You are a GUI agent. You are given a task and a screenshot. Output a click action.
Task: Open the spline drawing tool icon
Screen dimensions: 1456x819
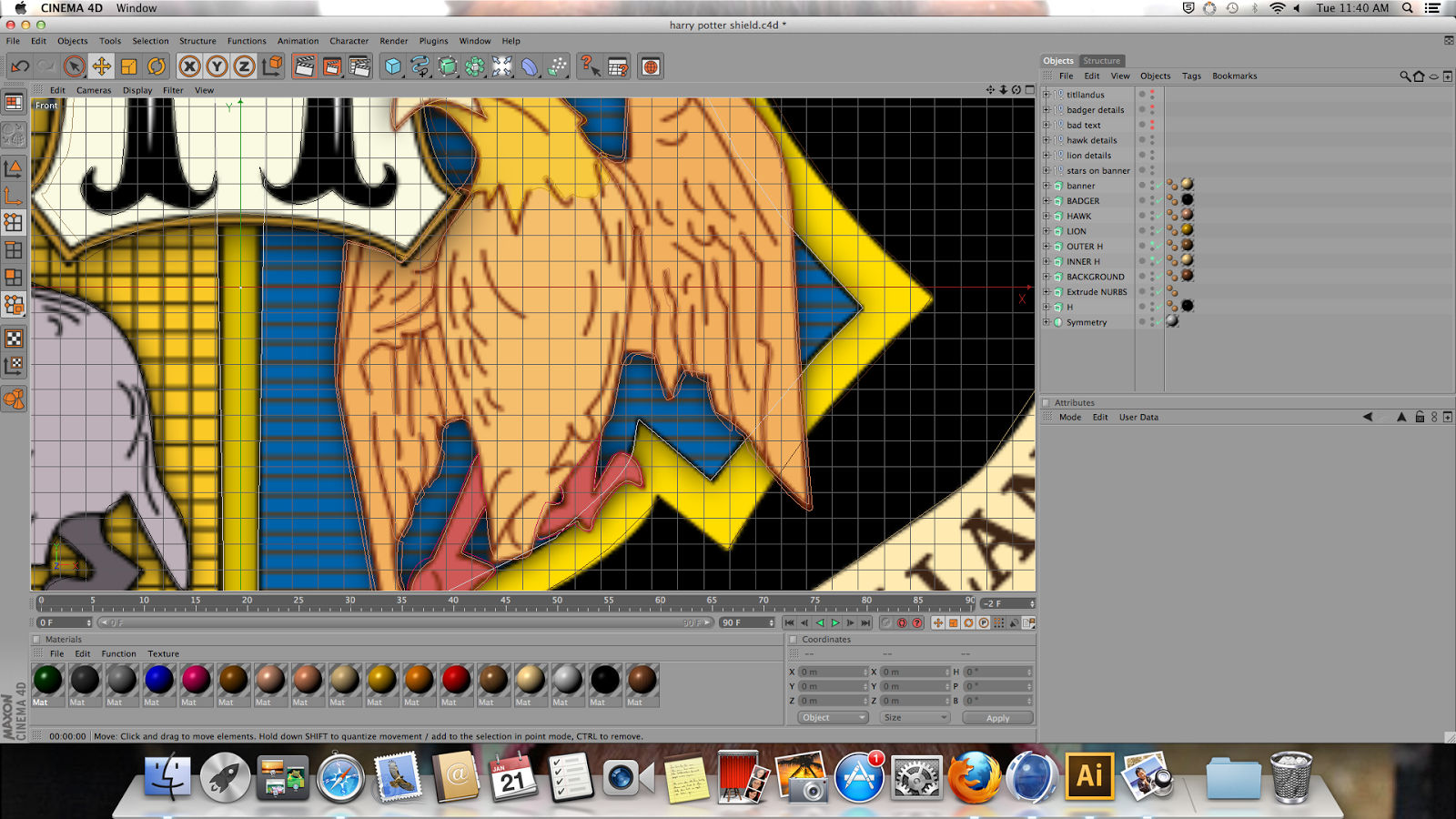pos(420,66)
